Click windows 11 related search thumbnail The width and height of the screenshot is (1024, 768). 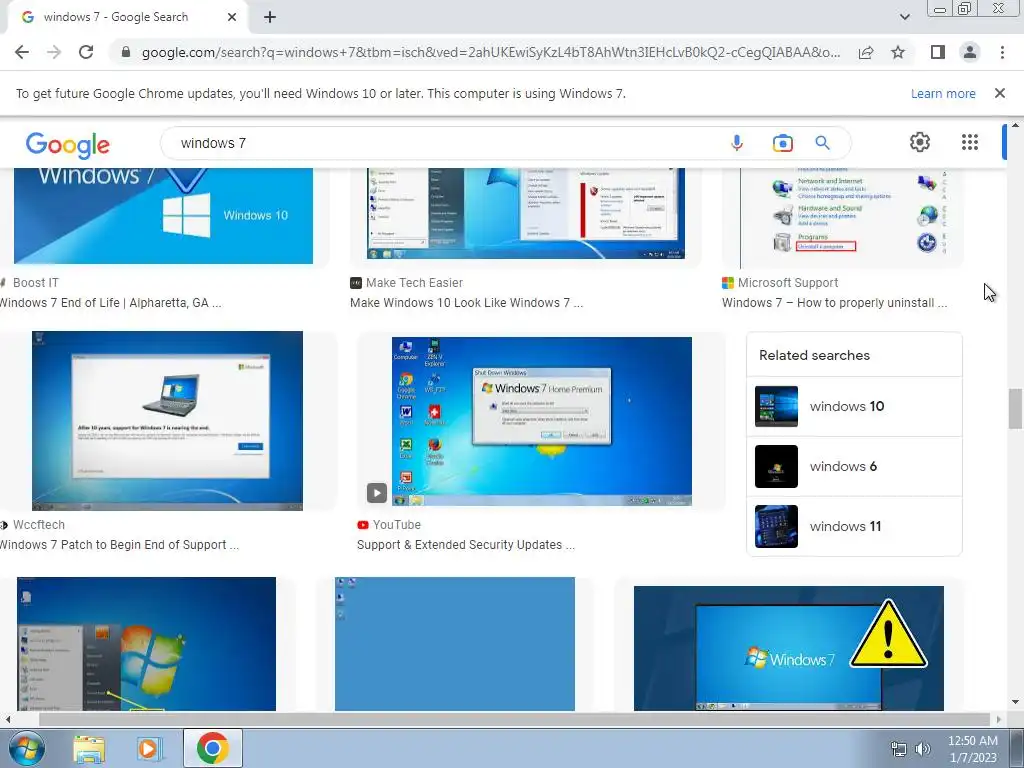pyautogui.click(x=776, y=526)
